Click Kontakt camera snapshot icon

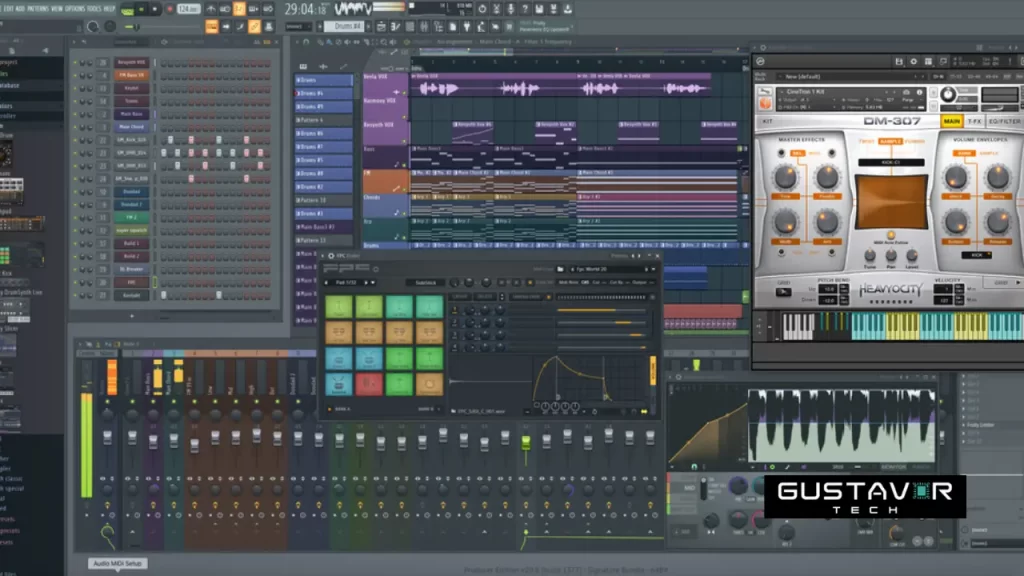tap(906, 92)
